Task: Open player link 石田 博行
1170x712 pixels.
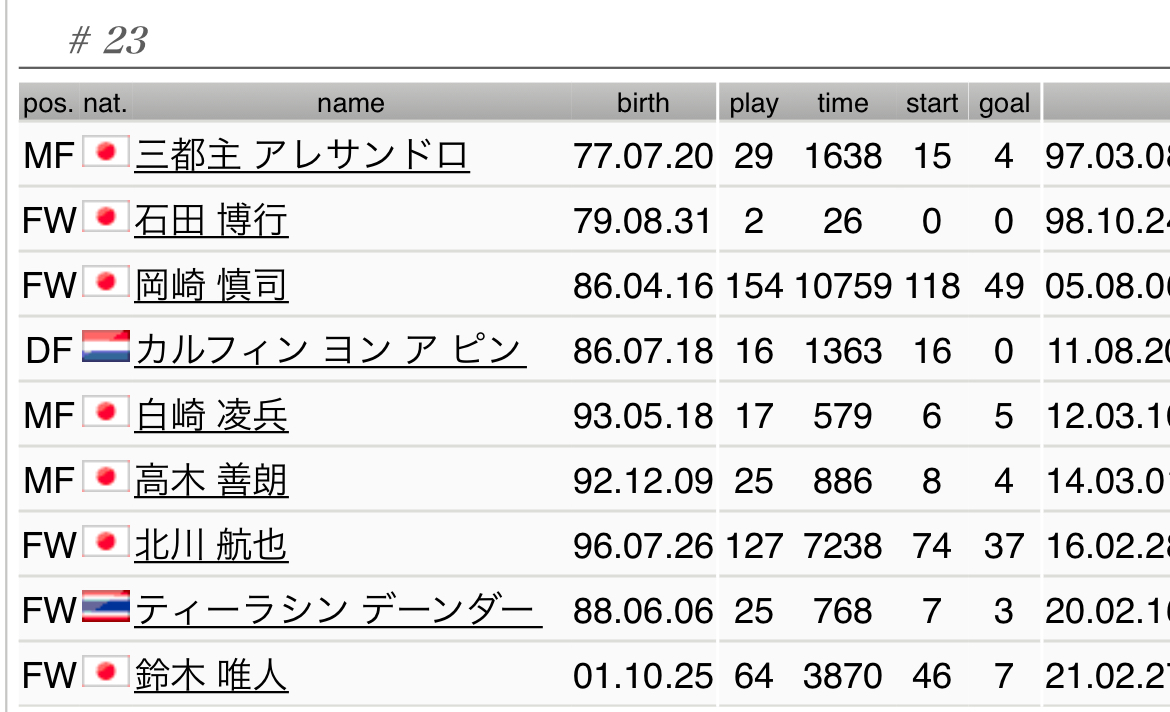Action: (x=211, y=220)
